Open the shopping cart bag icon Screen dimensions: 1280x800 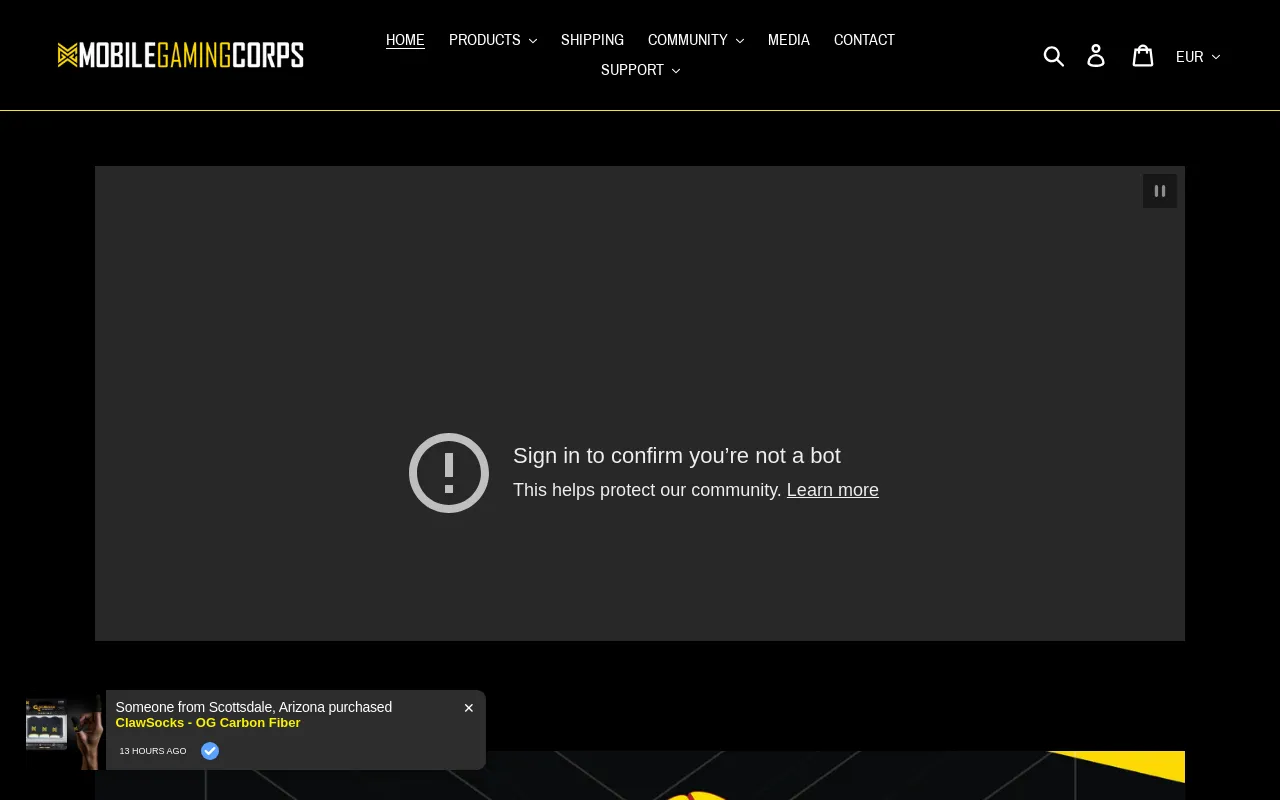coord(1142,55)
